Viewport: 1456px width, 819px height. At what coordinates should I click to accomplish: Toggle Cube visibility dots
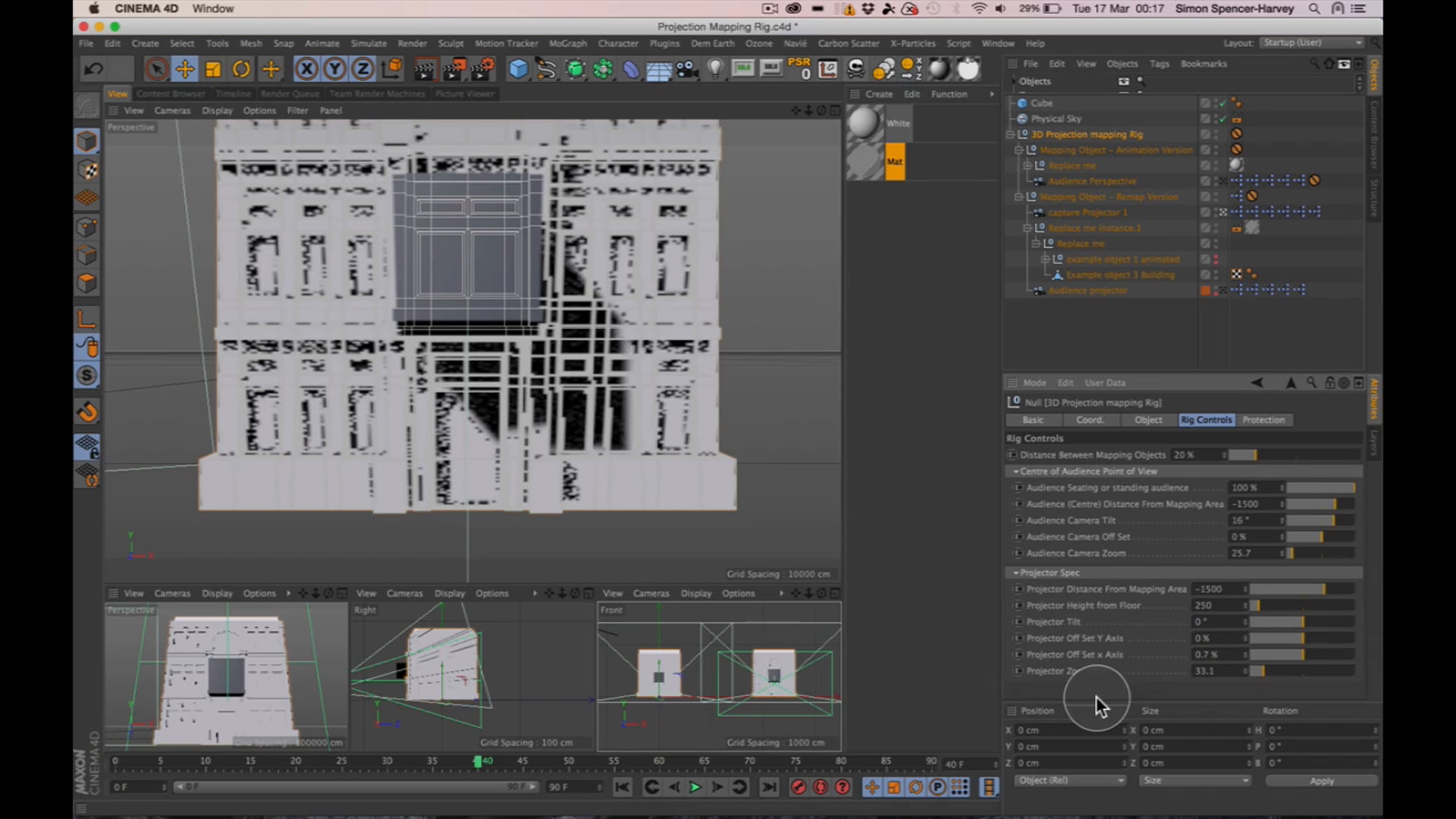coord(1216,103)
